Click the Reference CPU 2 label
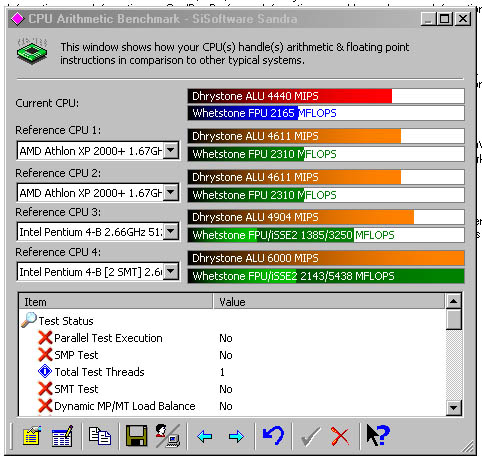The image size is (482, 465). [x=58, y=173]
